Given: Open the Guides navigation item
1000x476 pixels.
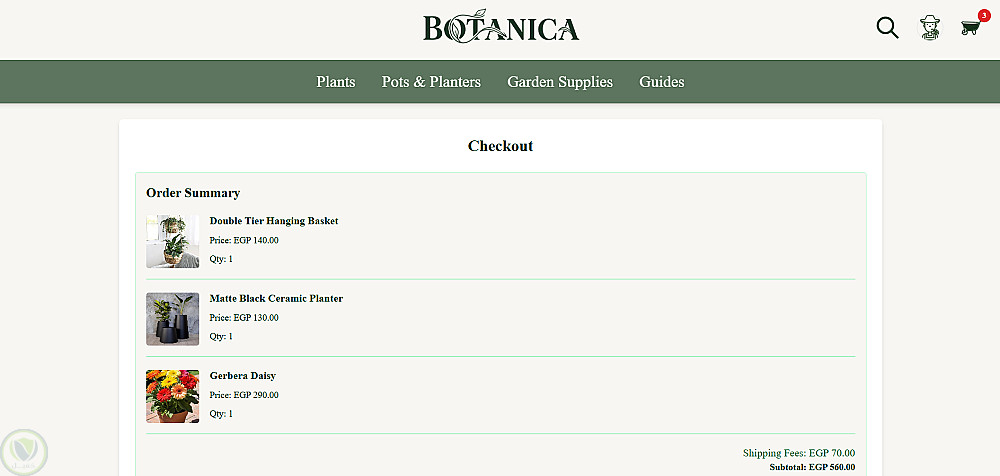Looking at the screenshot, I should pyautogui.click(x=662, y=82).
